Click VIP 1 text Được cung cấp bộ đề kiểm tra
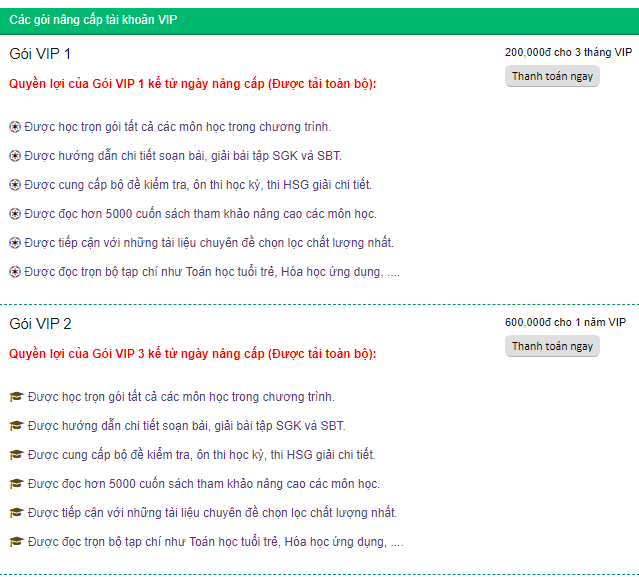The image size is (639, 577). pos(198,185)
